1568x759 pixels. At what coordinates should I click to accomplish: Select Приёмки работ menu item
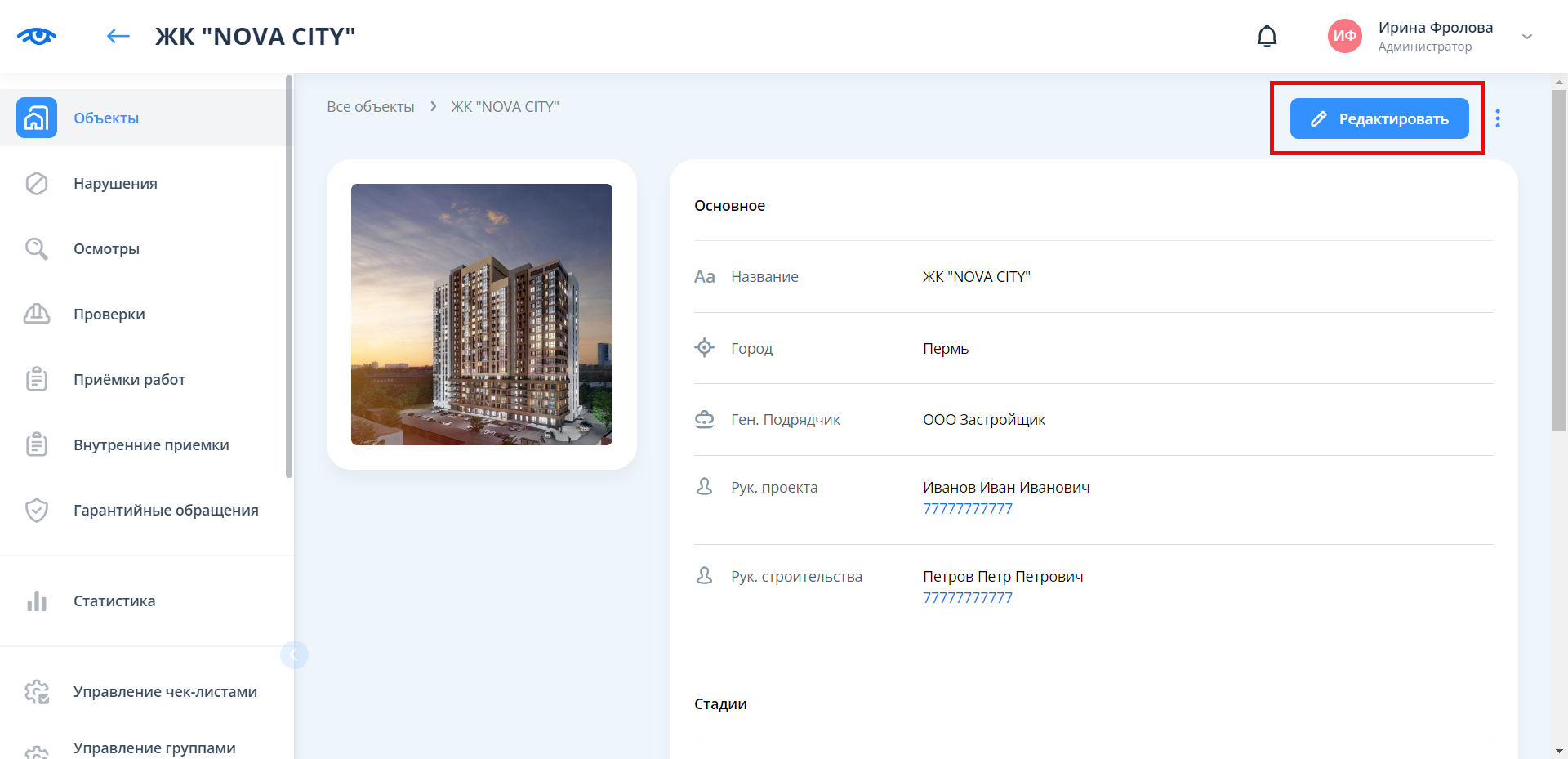coord(129,380)
